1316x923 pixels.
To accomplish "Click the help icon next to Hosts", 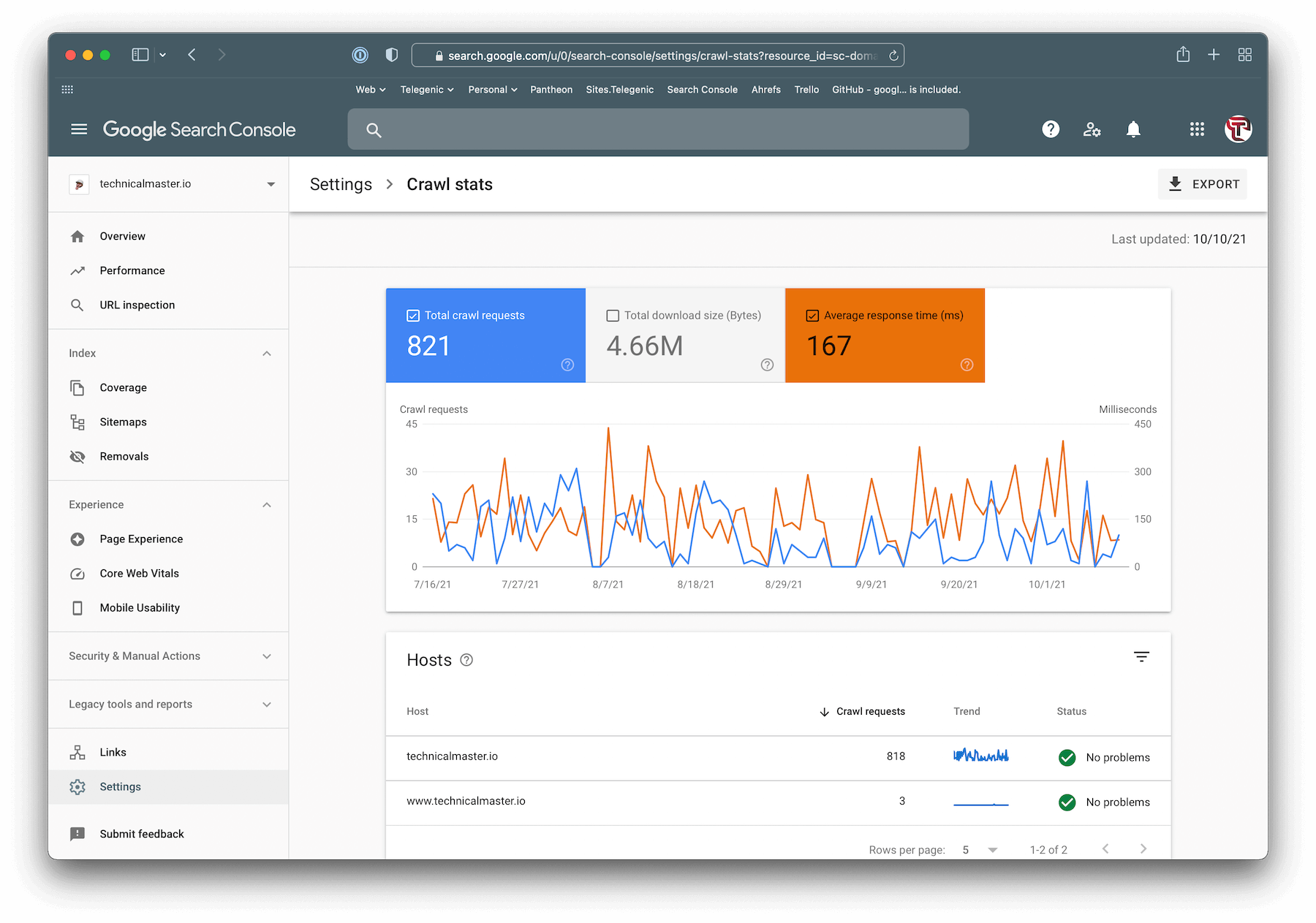I will click(466, 661).
